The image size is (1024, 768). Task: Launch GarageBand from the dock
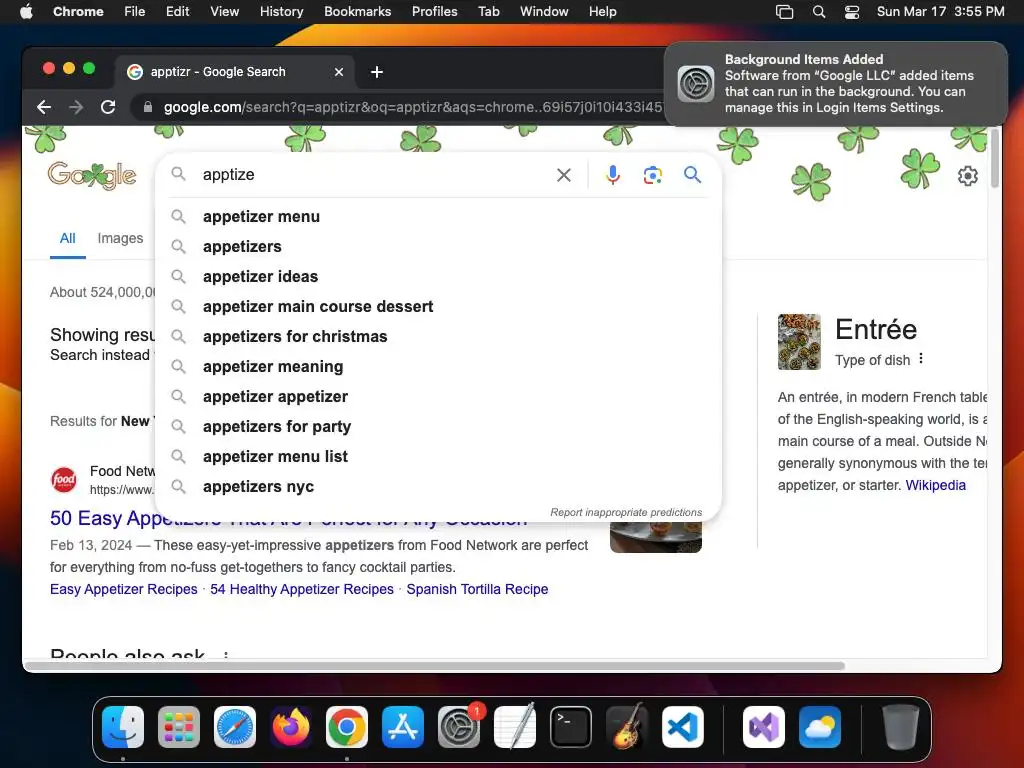[x=627, y=727]
